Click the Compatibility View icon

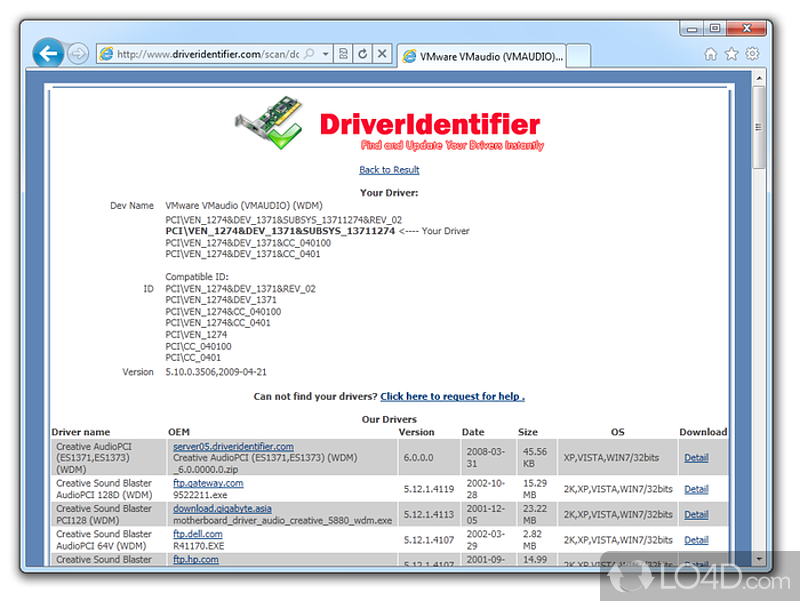coord(343,54)
